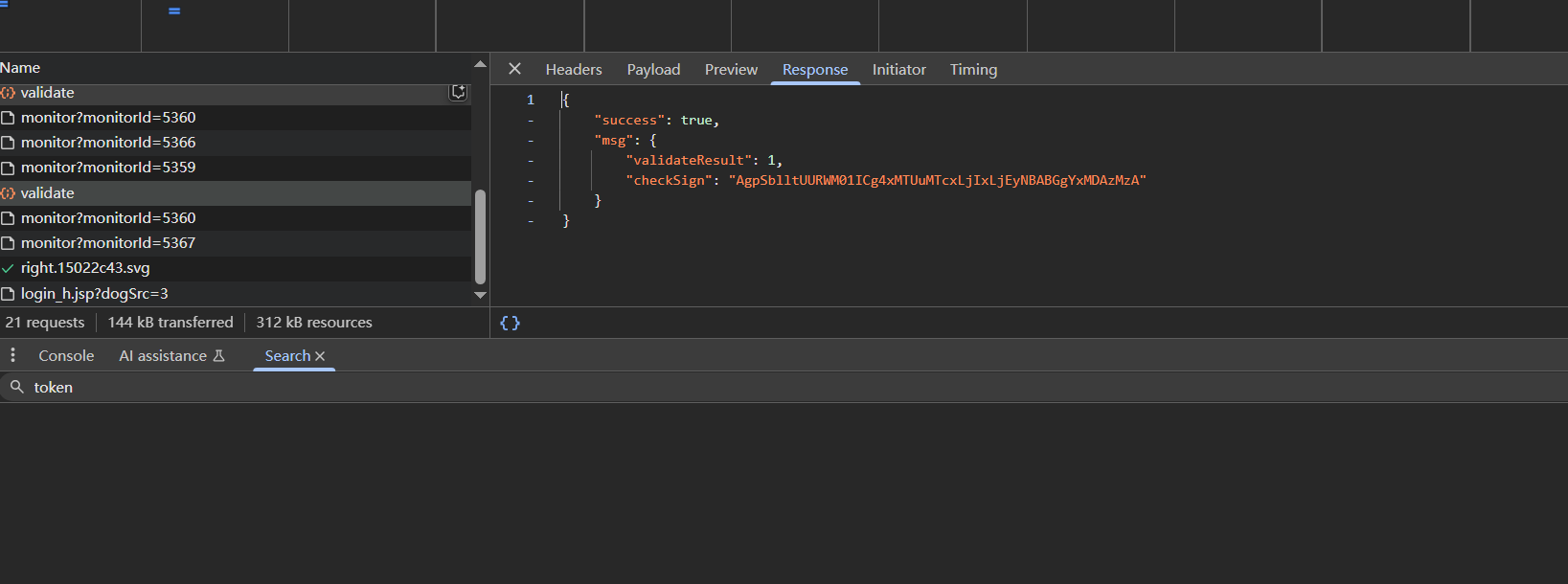The height and width of the screenshot is (584, 1568).
Task: Close the request details pane
Action: tap(514, 69)
